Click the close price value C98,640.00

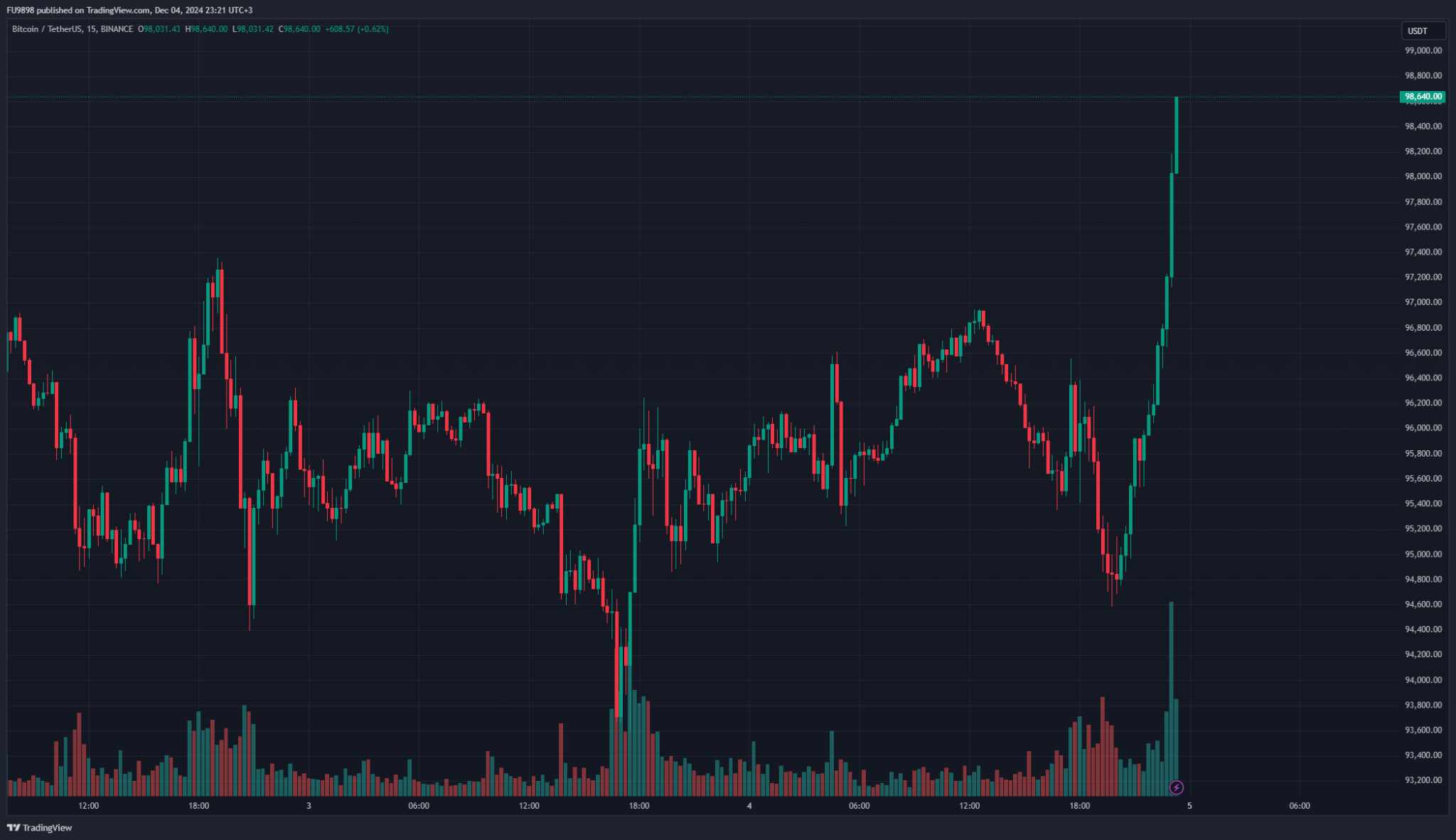[299, 29]
